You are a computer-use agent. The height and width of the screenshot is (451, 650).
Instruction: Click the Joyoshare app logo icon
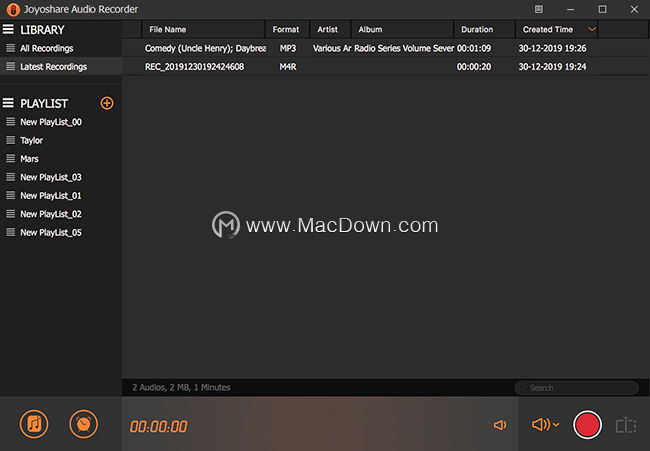(13, 9)
